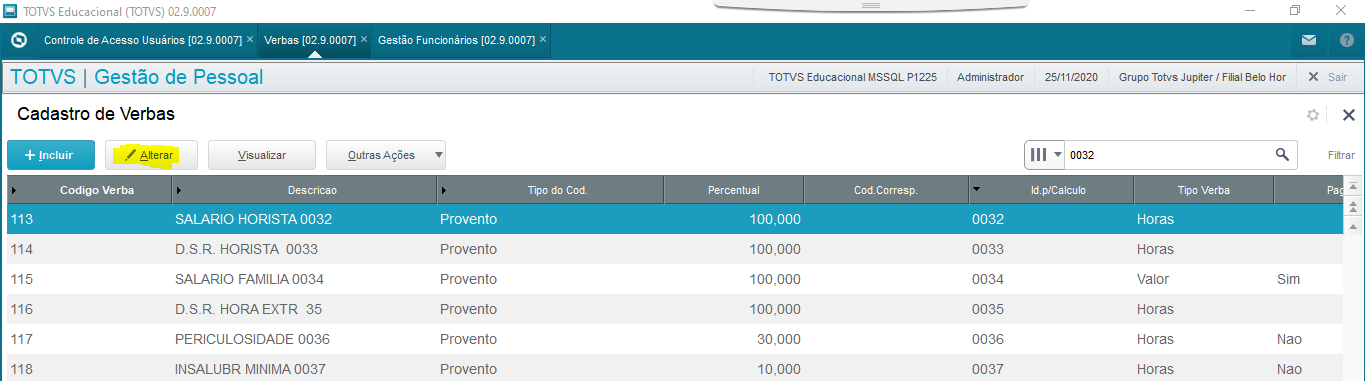Open the messages envelope icon
Screen dimensions: 1365x381
click(1309, 40)
